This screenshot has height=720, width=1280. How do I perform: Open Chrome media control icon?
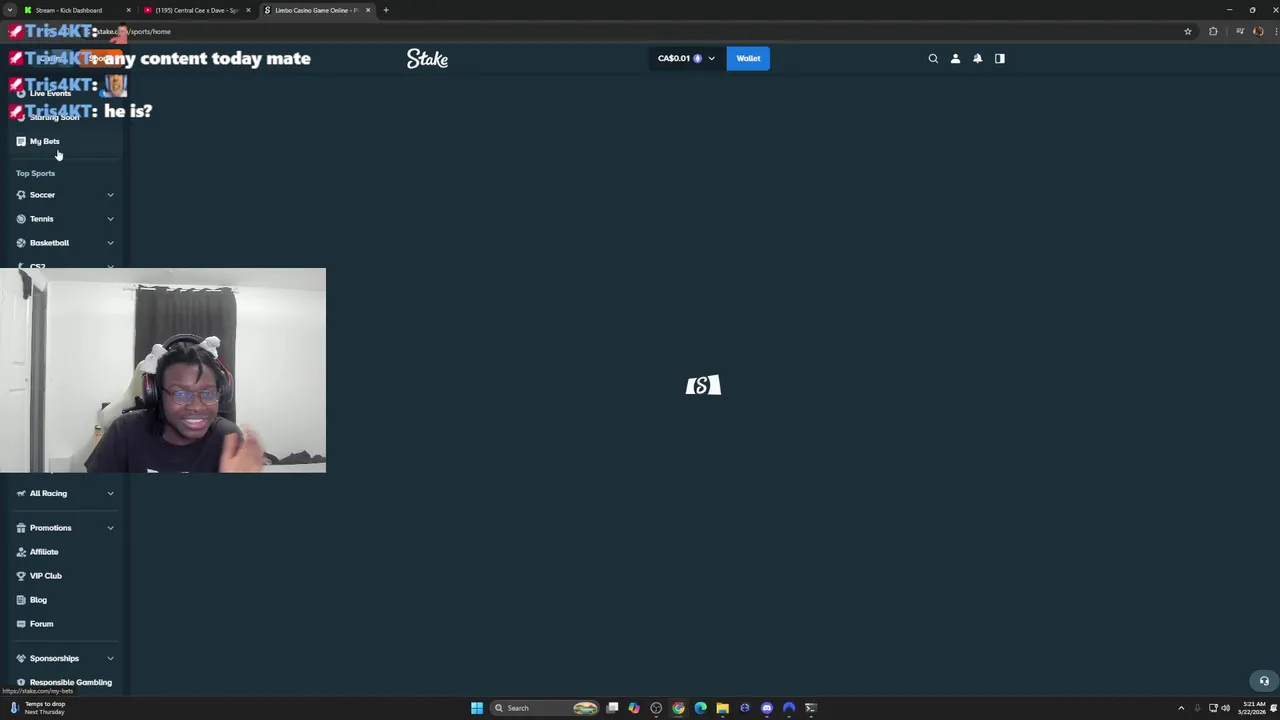pyautogui.click(x=1240, y=31)
